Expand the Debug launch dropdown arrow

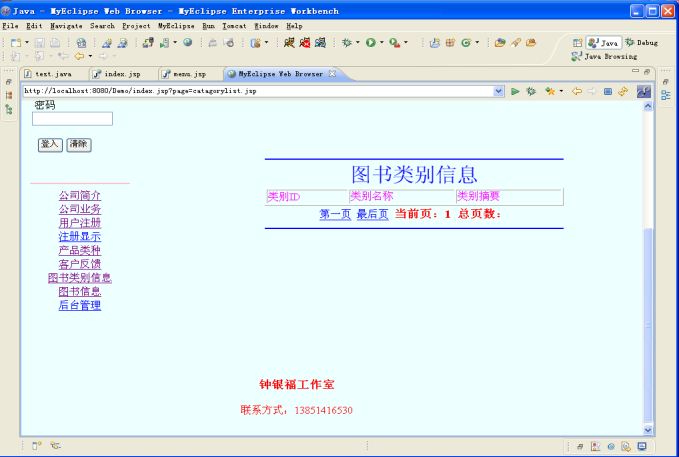[x=358, y=42]
